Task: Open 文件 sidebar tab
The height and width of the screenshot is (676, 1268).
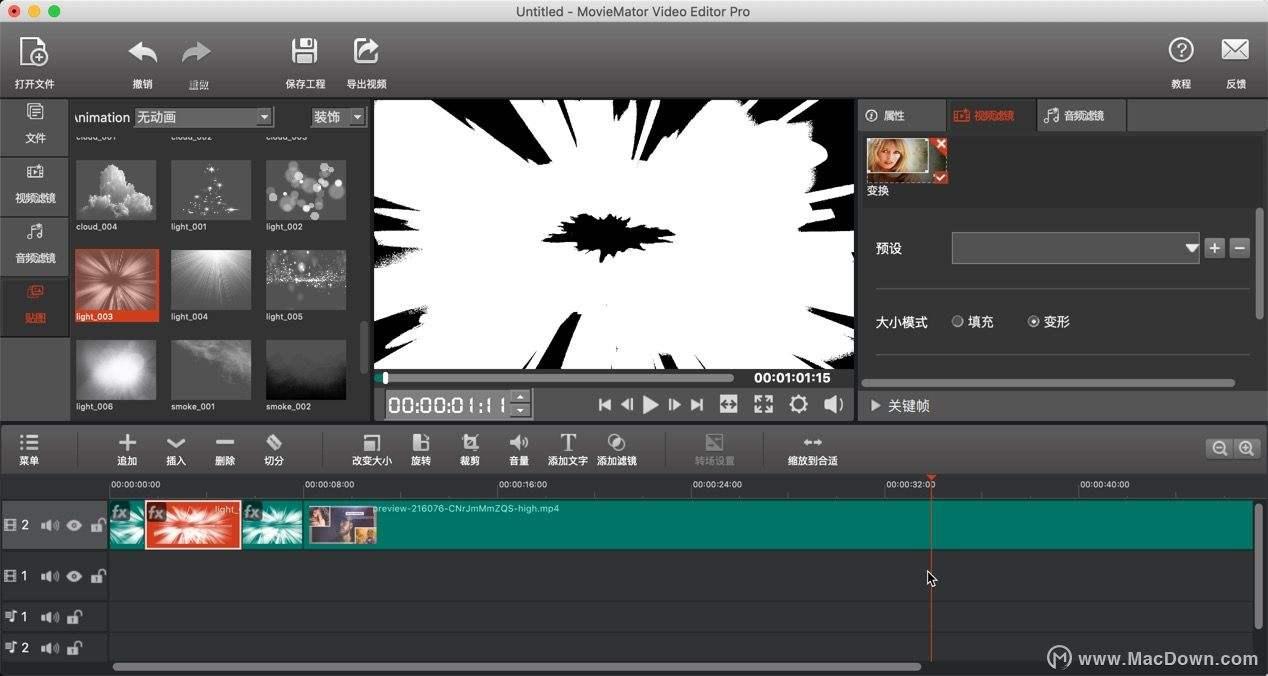Action: [35, 127]
